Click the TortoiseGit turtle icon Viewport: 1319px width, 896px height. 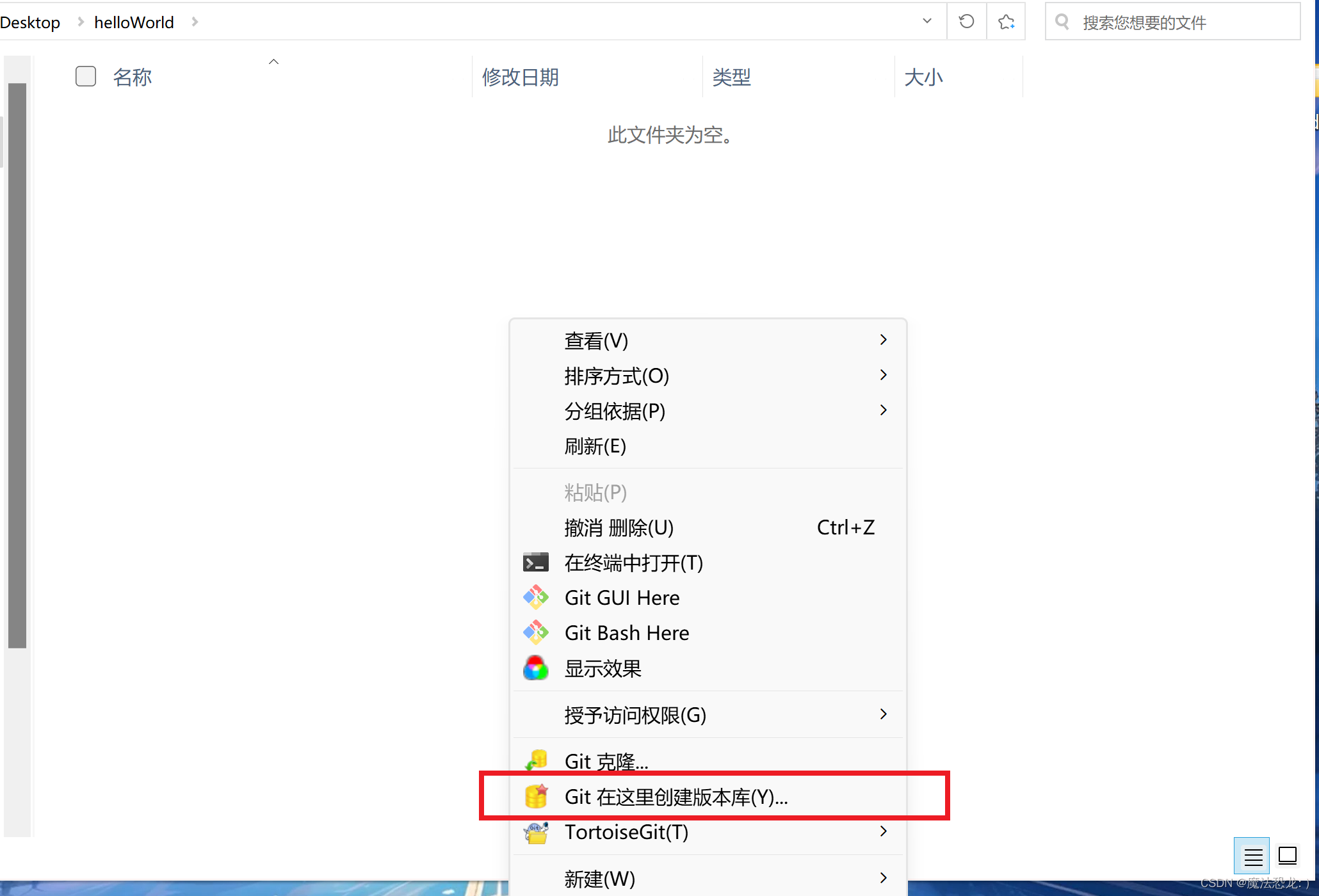[535, 832]
